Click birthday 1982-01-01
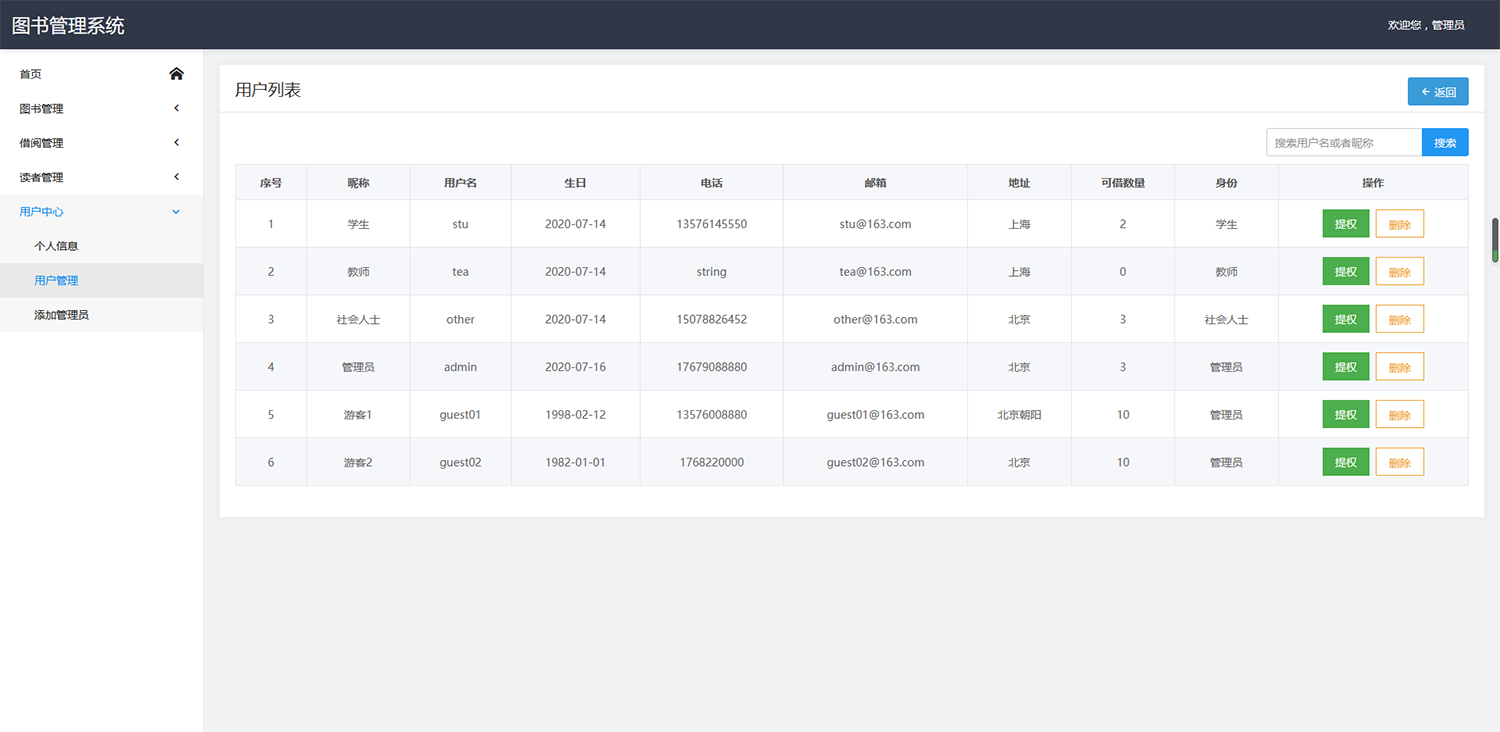1500x732 pixels. 575,462
